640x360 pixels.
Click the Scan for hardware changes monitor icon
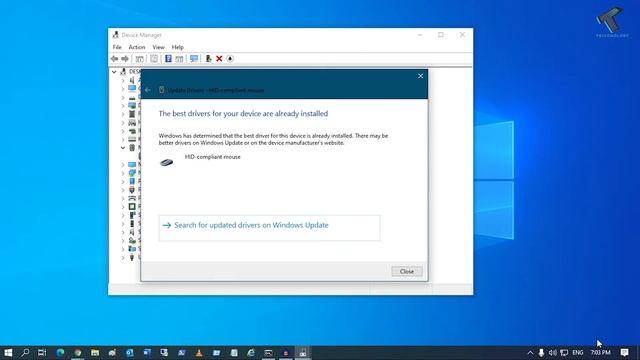pos(194,59)
